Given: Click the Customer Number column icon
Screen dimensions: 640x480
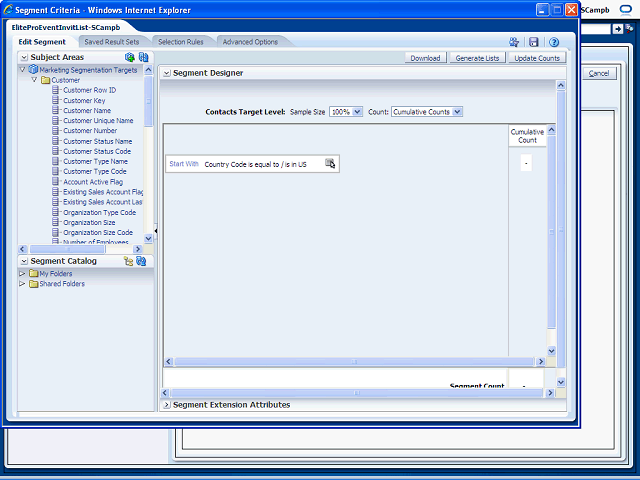Looking at the screenshot, I should [x=56, y=131].
